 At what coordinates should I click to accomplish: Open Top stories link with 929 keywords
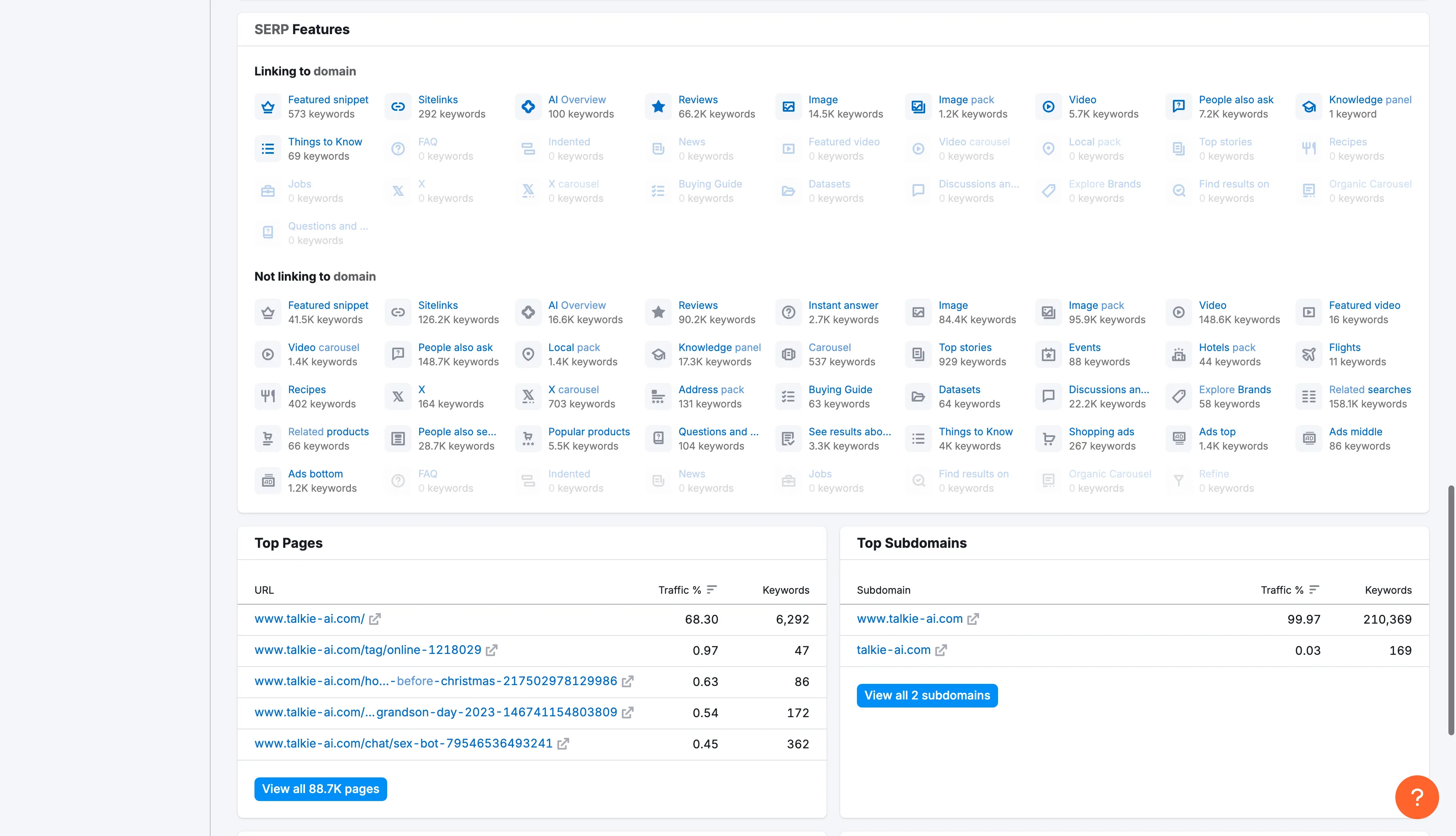pos(965,347)
